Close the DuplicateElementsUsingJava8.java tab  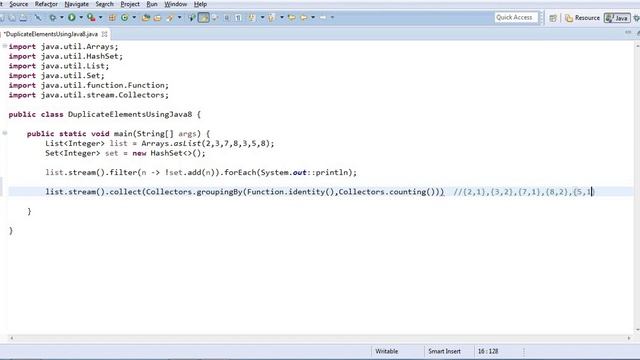[x=104, y=34]
